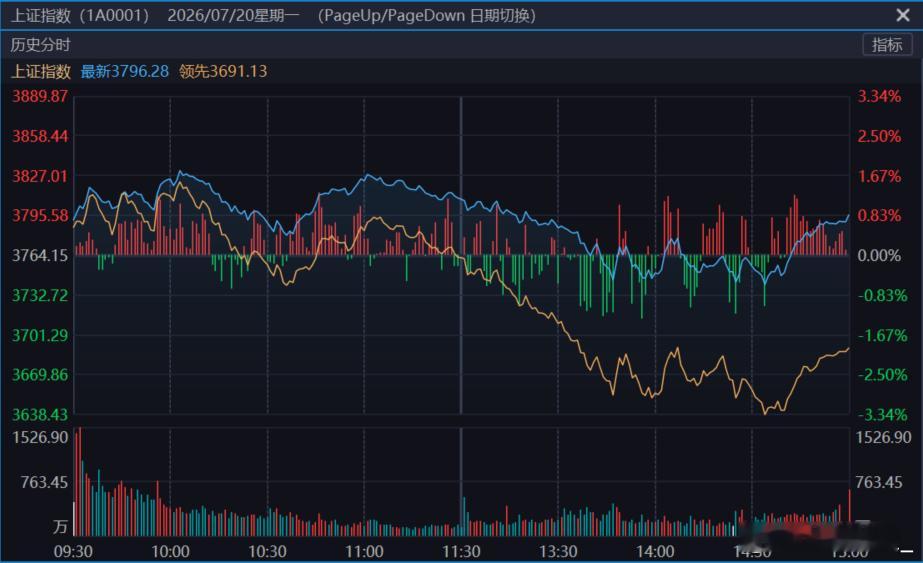Click the 11:30 time axis label

coord(461,552)
